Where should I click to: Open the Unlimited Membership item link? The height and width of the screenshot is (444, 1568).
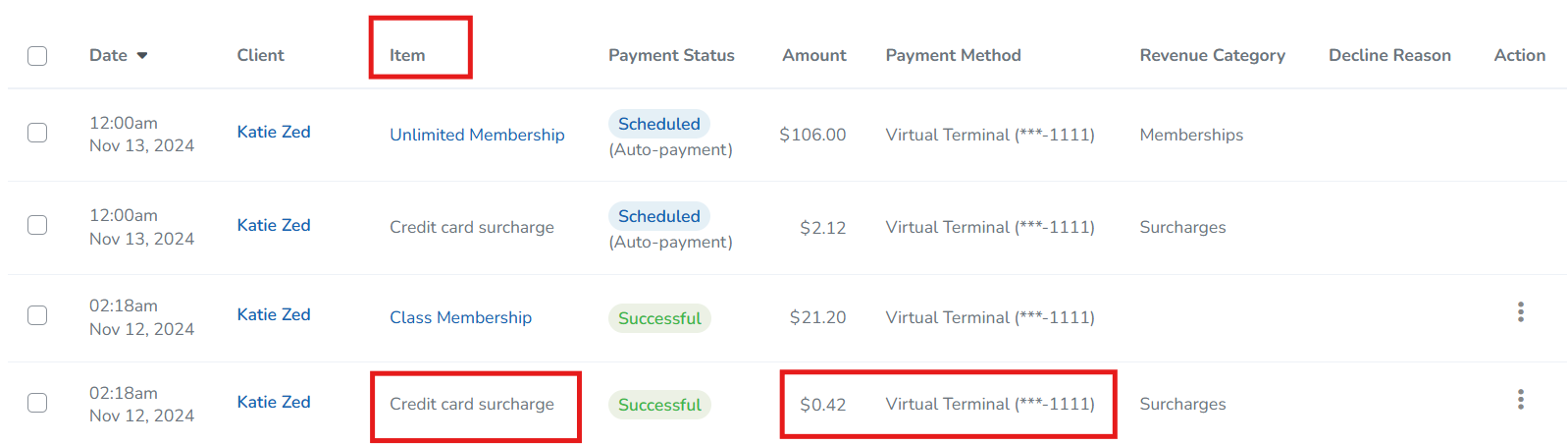pos(477,135)
